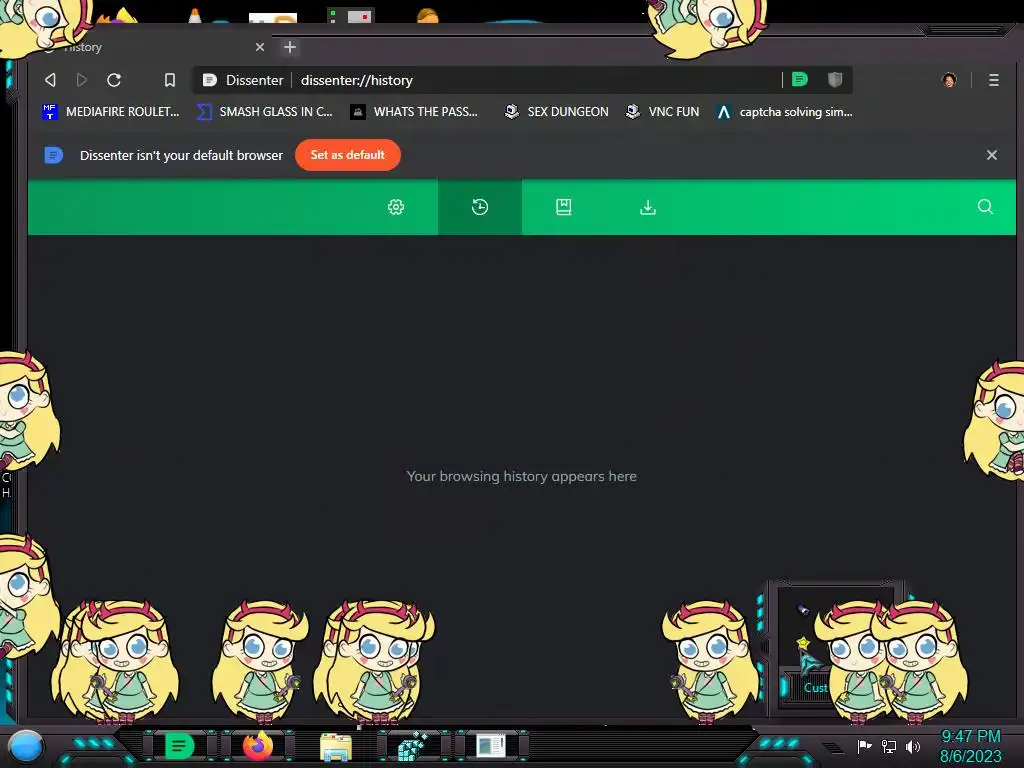The height and width of the screenshot is (768, 1024).
Task: Open SEX DUNGEON bookmark
Action: point(556,112)
